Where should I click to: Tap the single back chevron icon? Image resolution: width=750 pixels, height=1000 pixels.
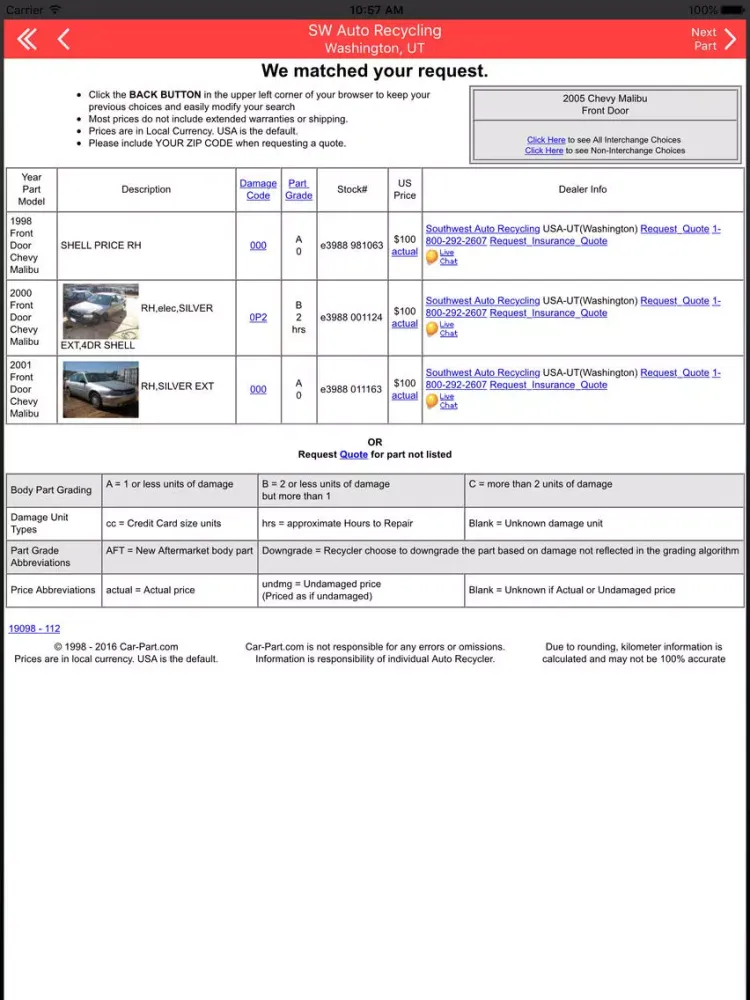coord(63,39)
